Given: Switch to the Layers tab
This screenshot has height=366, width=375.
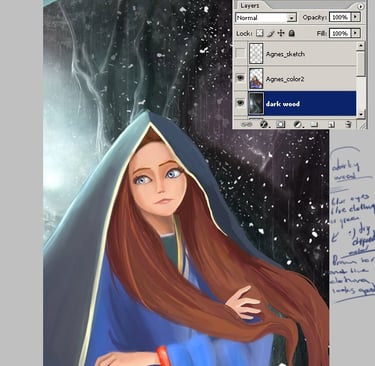Looking at the screenshot, I should (x=250, y=6).
